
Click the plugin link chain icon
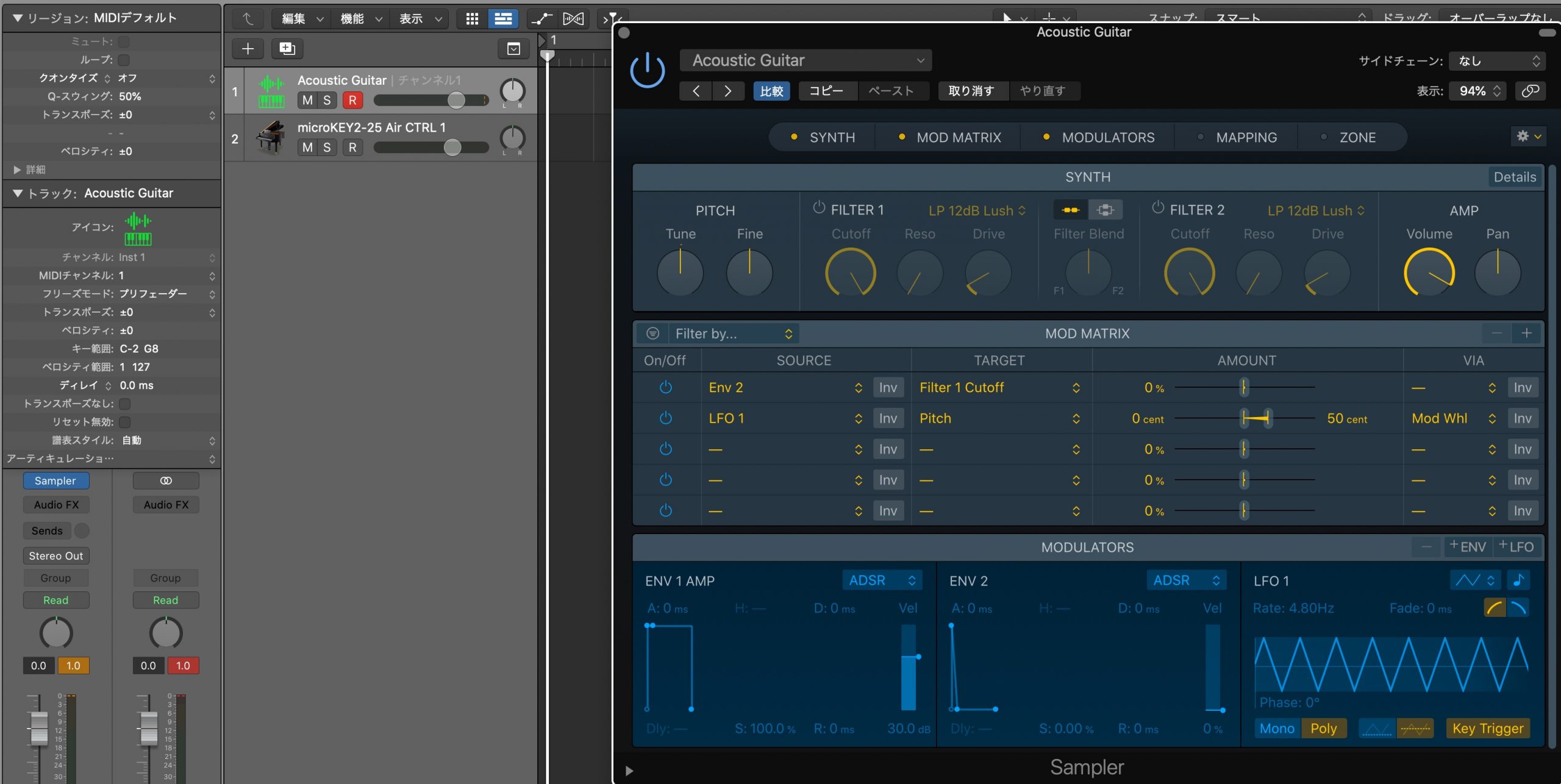coord(1530,91)
